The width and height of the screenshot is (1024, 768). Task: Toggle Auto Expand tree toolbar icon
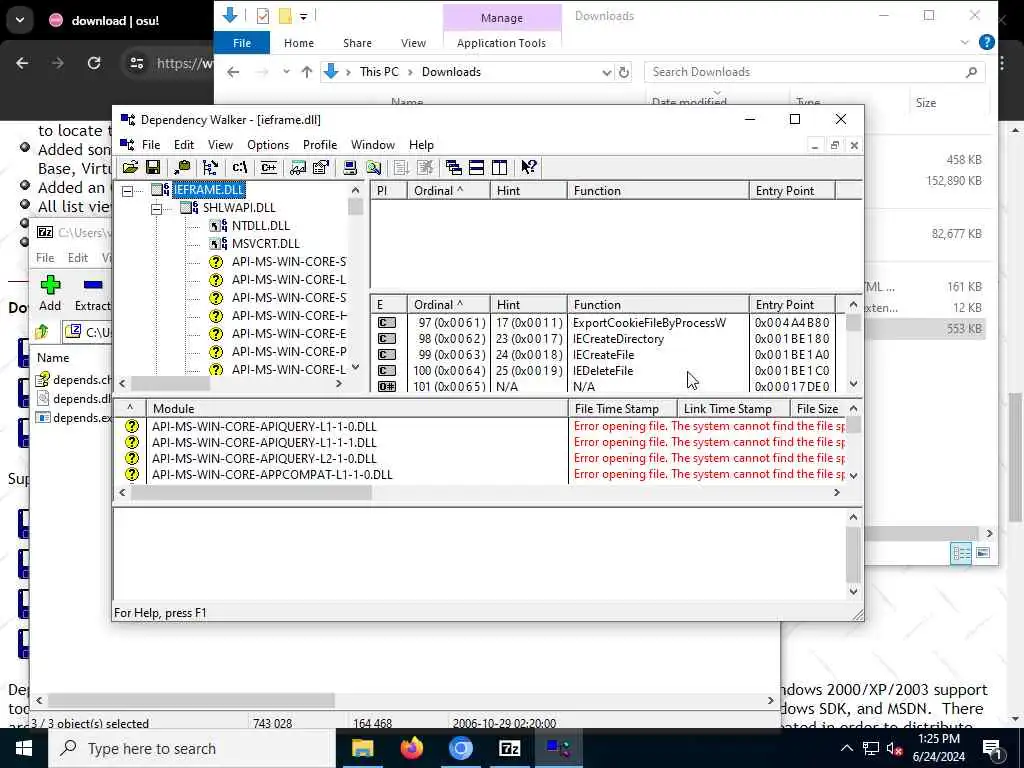[x=210, y=168]
